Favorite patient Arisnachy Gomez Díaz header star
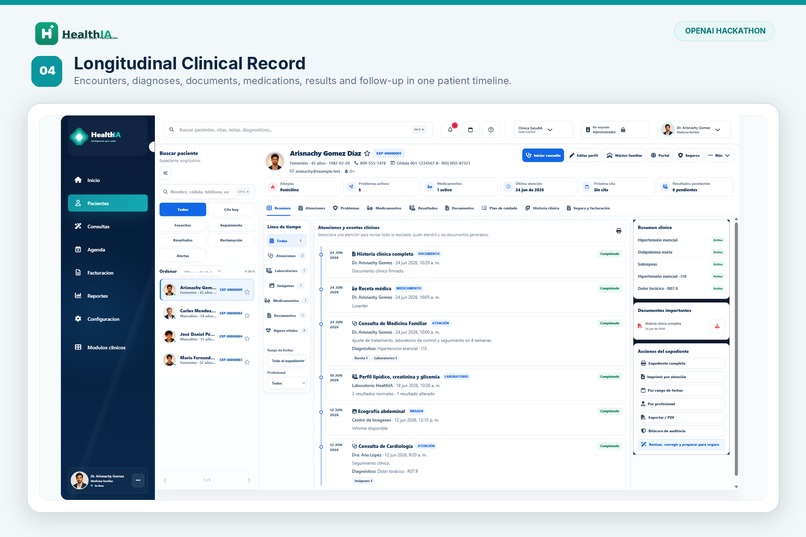The width and height of the screenshot is (806, 537). [x=367, y=153]
